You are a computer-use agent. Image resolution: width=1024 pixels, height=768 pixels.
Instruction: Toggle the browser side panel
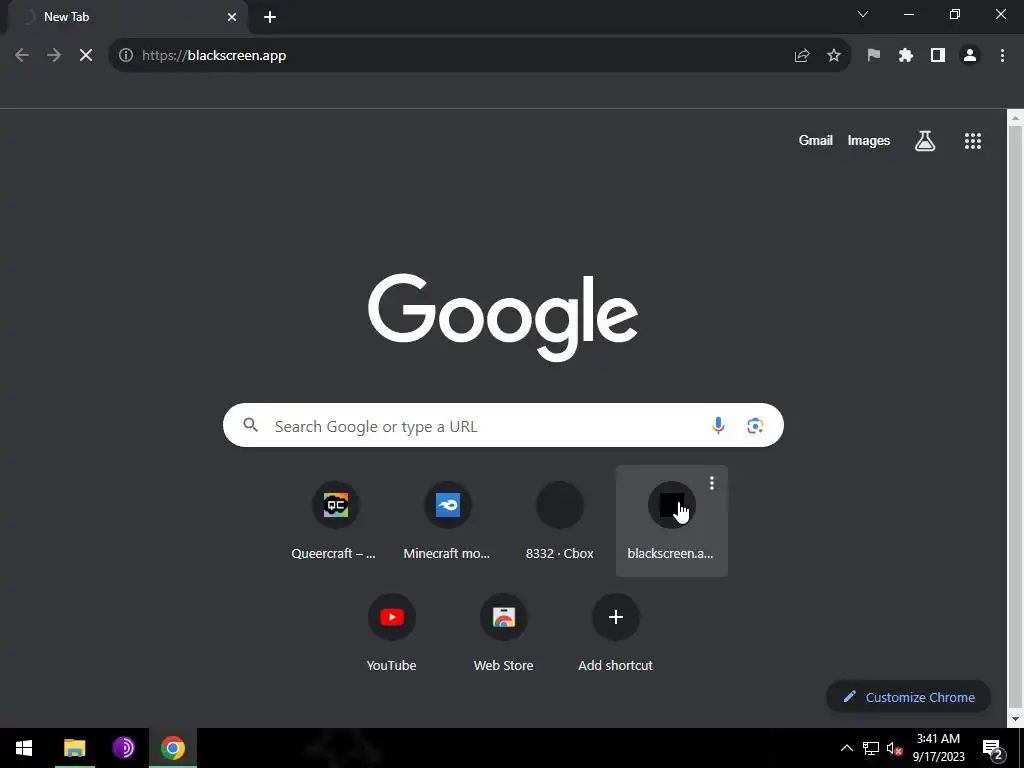click(x=938, y=56)
